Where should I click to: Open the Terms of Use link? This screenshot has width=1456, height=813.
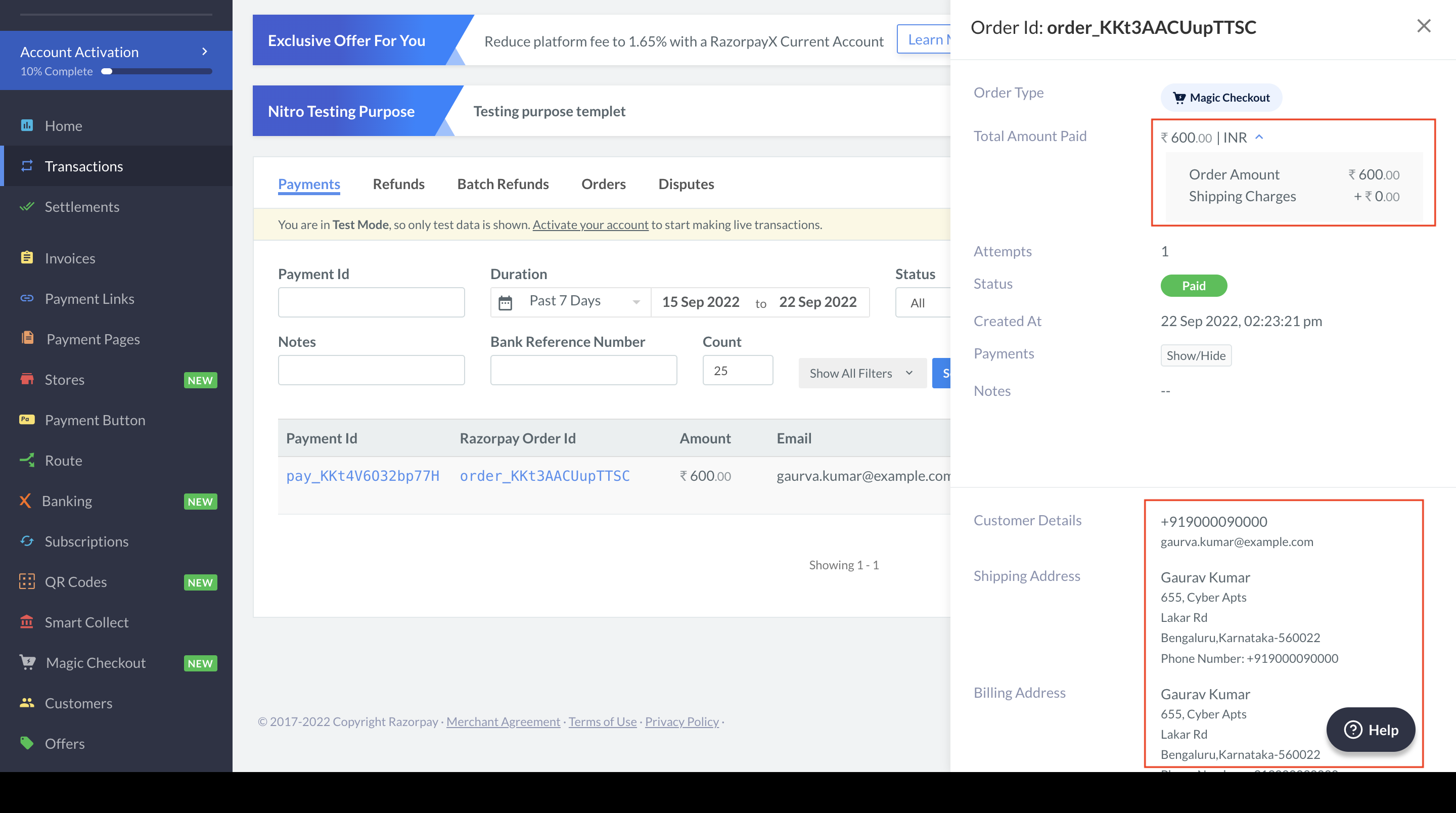[x=603, y=721]
